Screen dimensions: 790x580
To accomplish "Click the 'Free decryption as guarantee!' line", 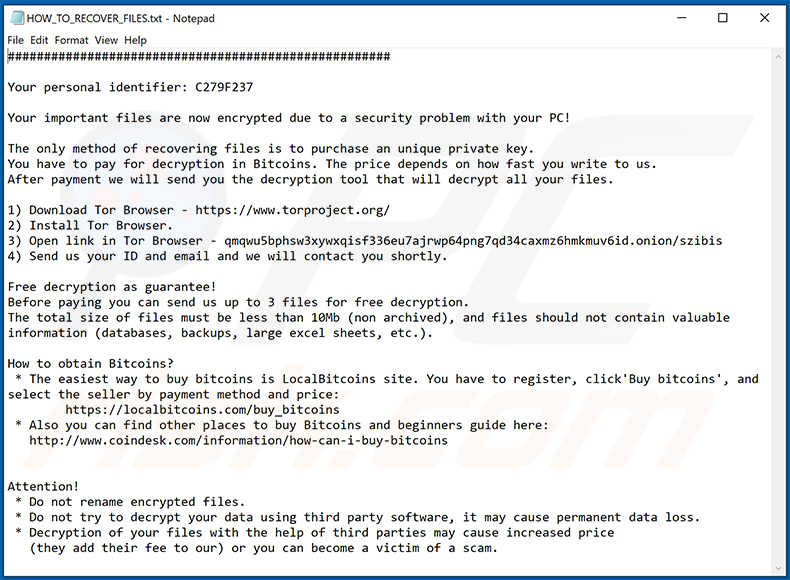I will point(112,287).
